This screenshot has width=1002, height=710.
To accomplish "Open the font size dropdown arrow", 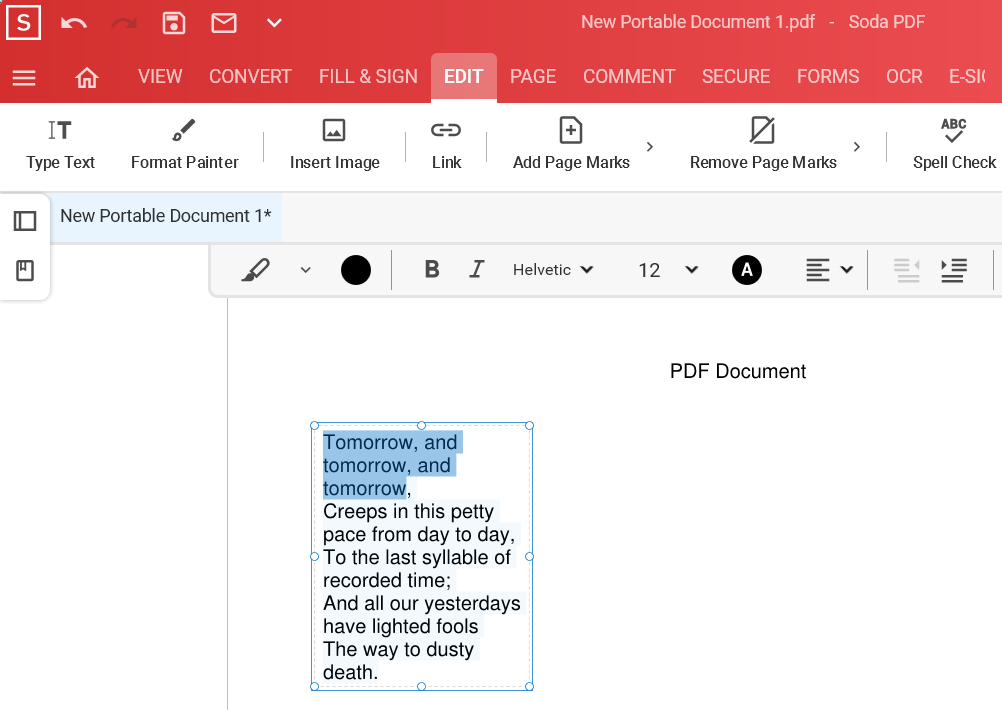I will [691, 270].
